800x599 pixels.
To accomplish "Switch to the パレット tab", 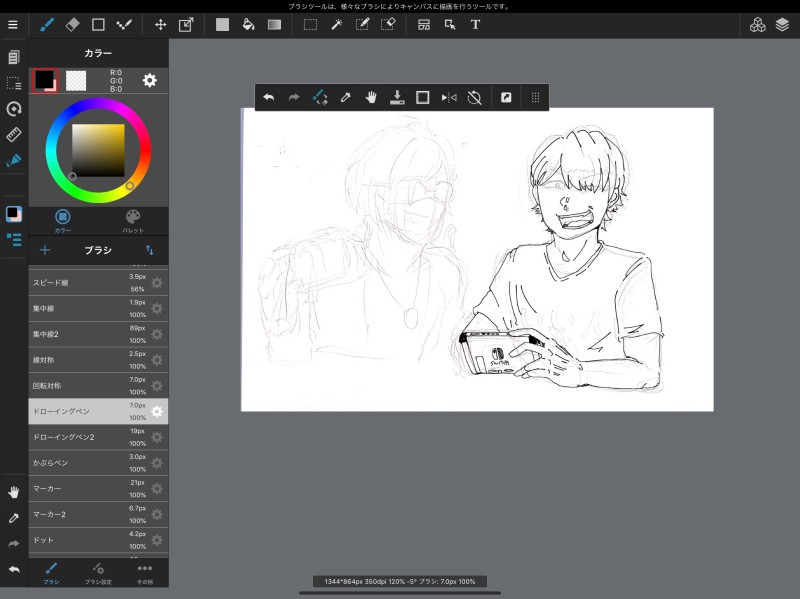I will (x=133, y=220).
